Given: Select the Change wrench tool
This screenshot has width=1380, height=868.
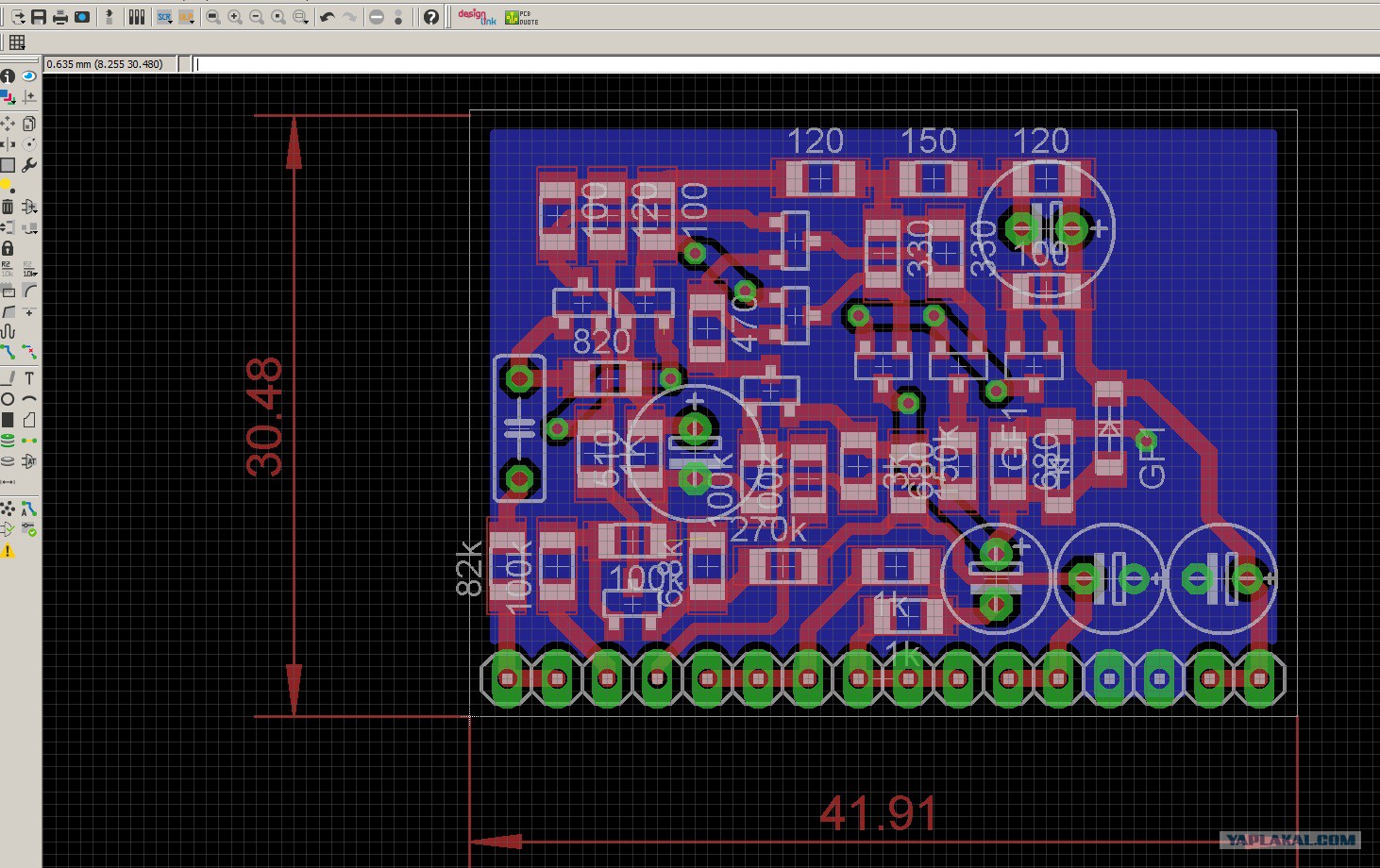Looking at the screenshot, I should [x=29, y=165].
